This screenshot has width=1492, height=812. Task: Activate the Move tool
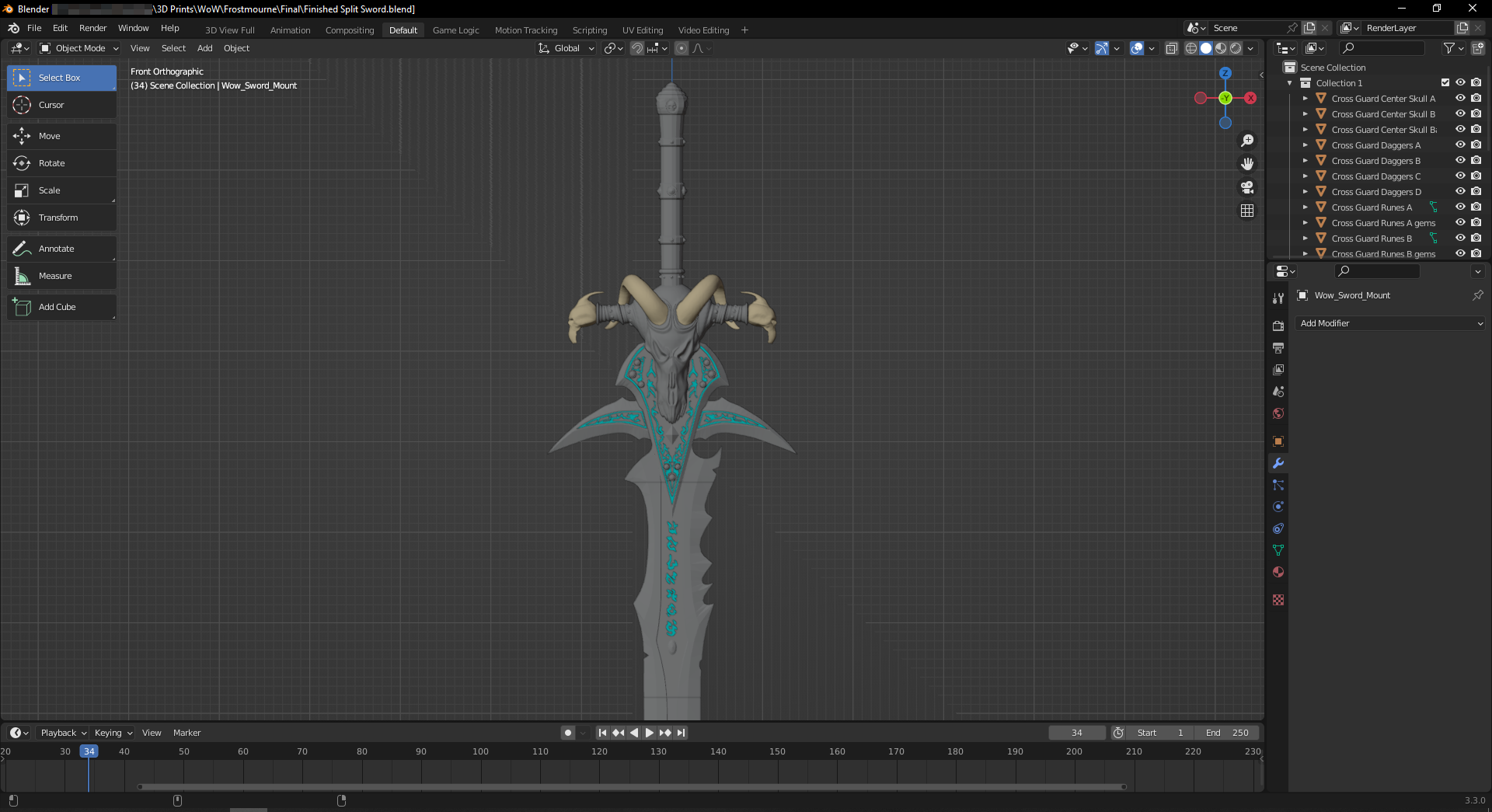click(61, 136)
